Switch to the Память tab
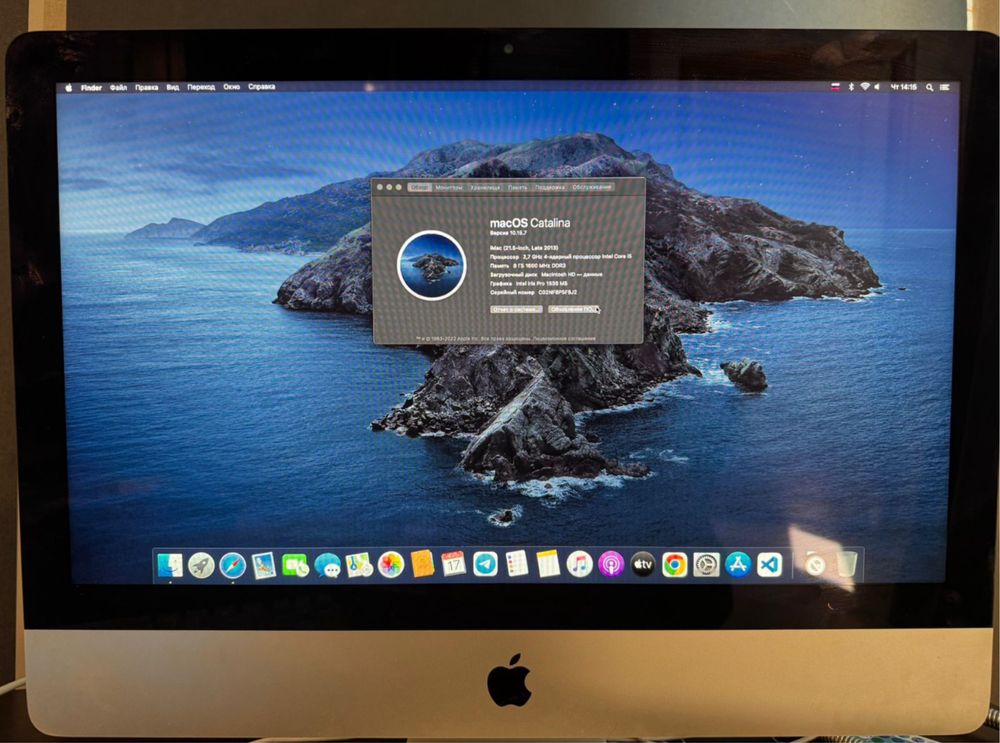Screen dimensions: 1000x743 point(518,188)
